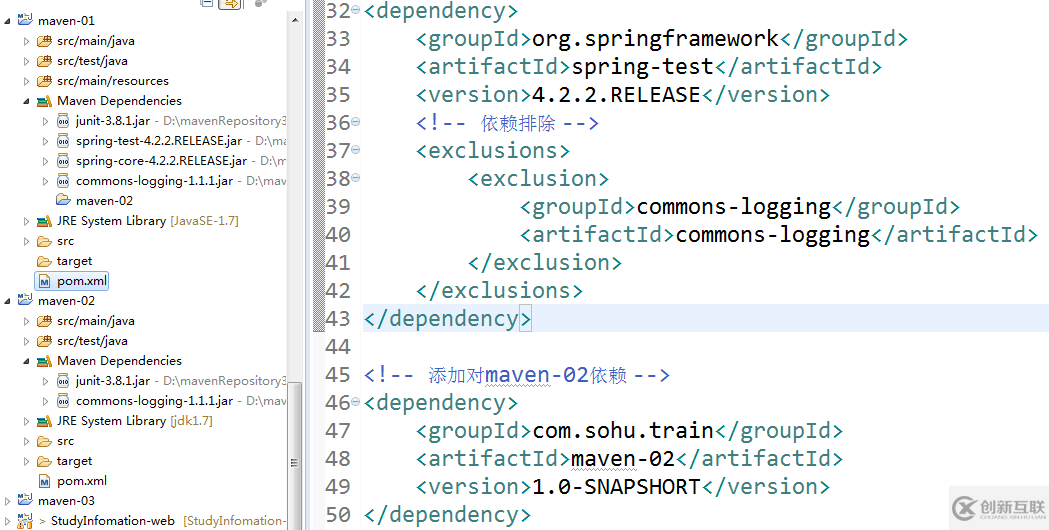Click the maven-02 dependency folder icon
Image resolution: width=1049 pixels, height=530 pixels.
[x=63, y=200]
